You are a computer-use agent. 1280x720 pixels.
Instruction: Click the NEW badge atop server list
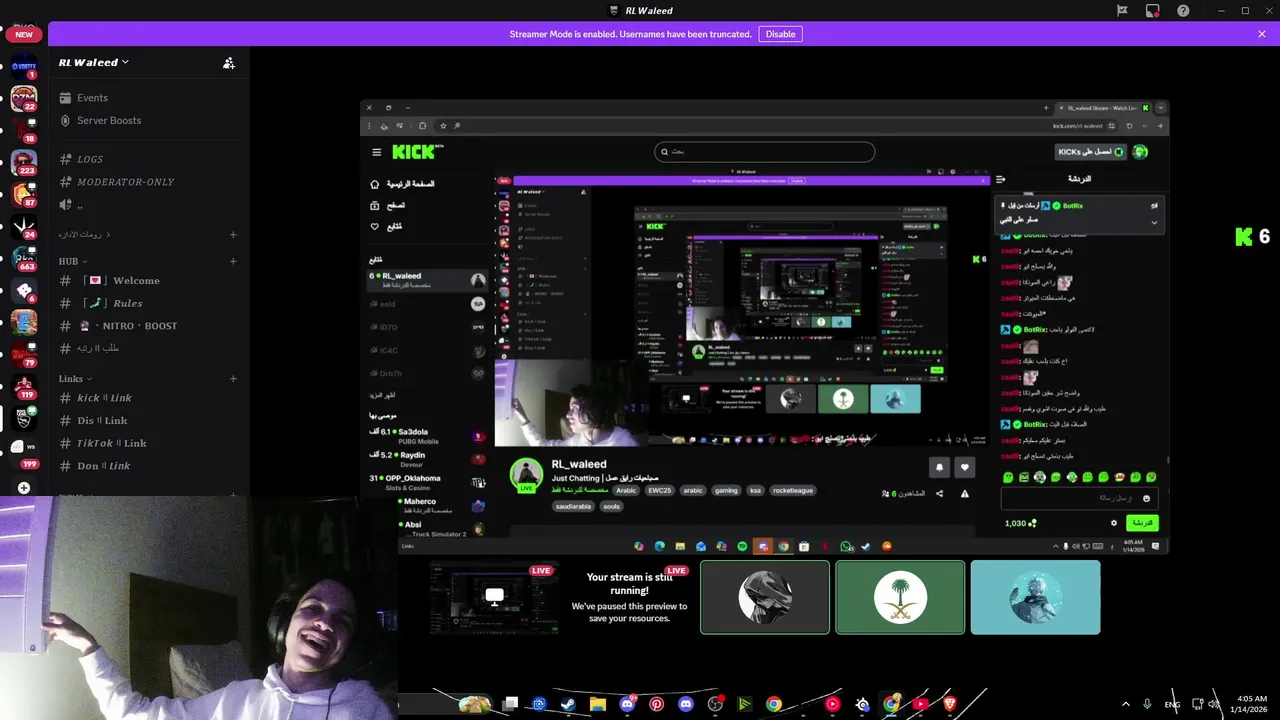pos(24,34)
